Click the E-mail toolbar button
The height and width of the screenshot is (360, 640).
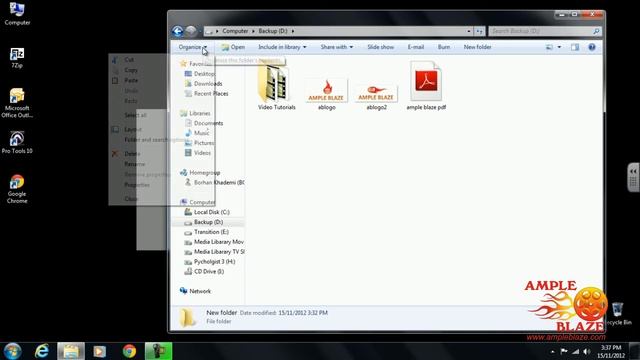(x=416, y=47)
